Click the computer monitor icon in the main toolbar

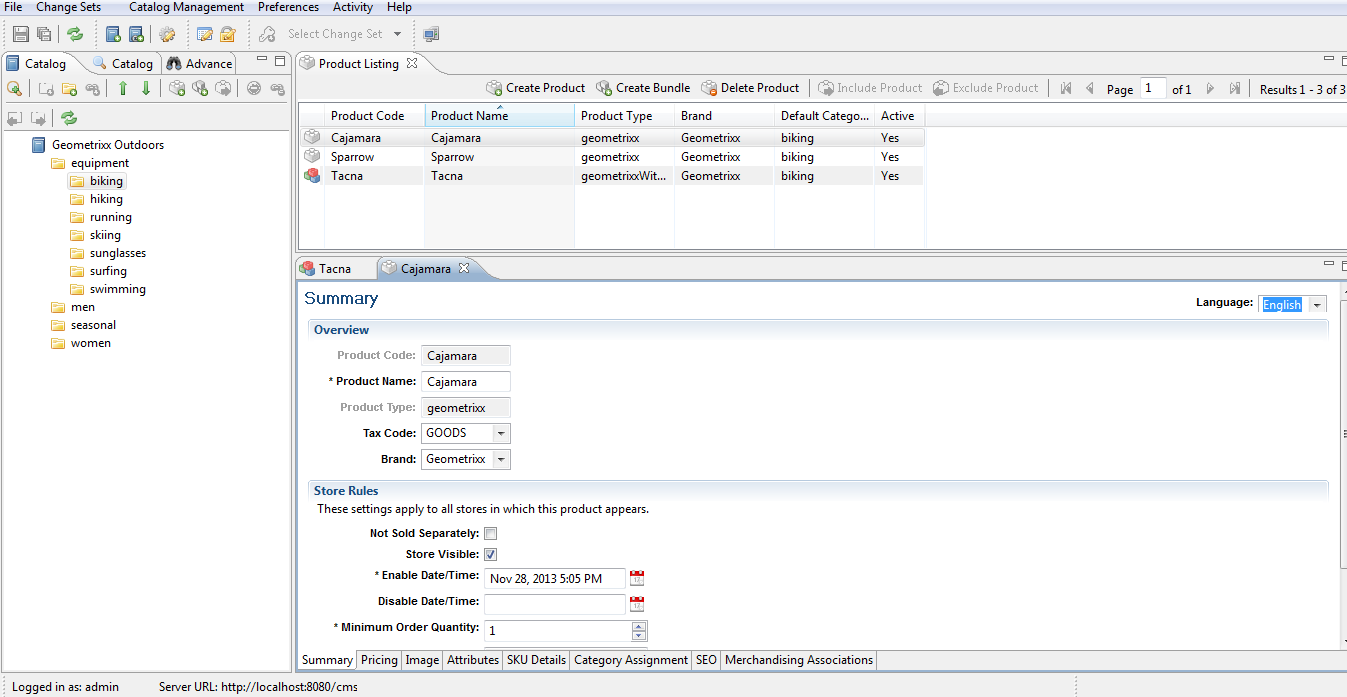[431, 34]
